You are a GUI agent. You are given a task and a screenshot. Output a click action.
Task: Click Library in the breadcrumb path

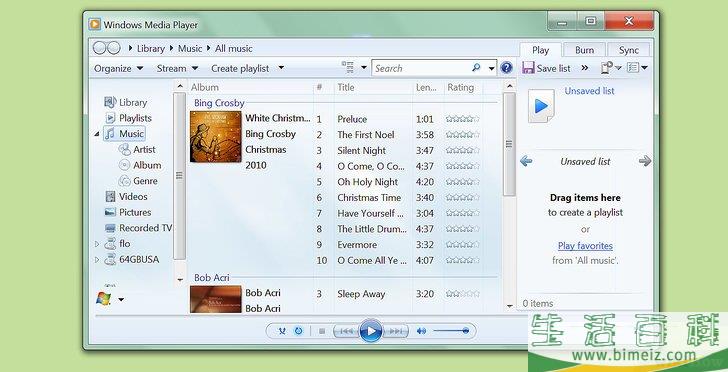(x=151, y=48)
